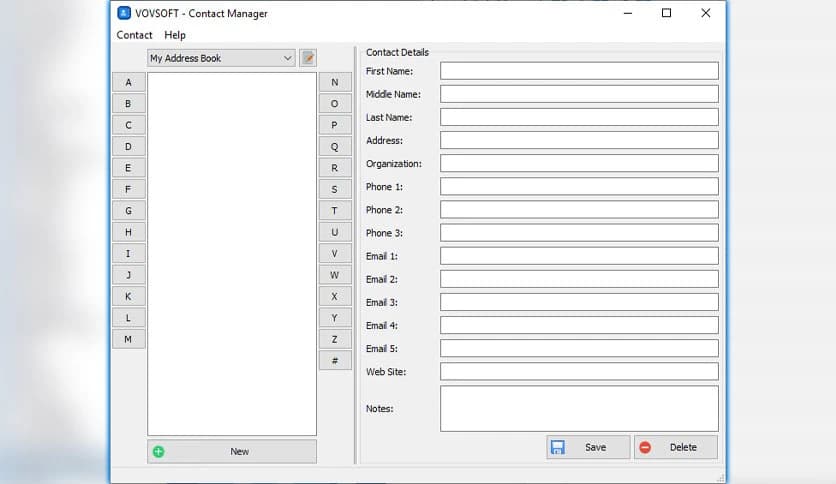Click the Z index button
Screen dimensions: 836x484
pos(335,339)
